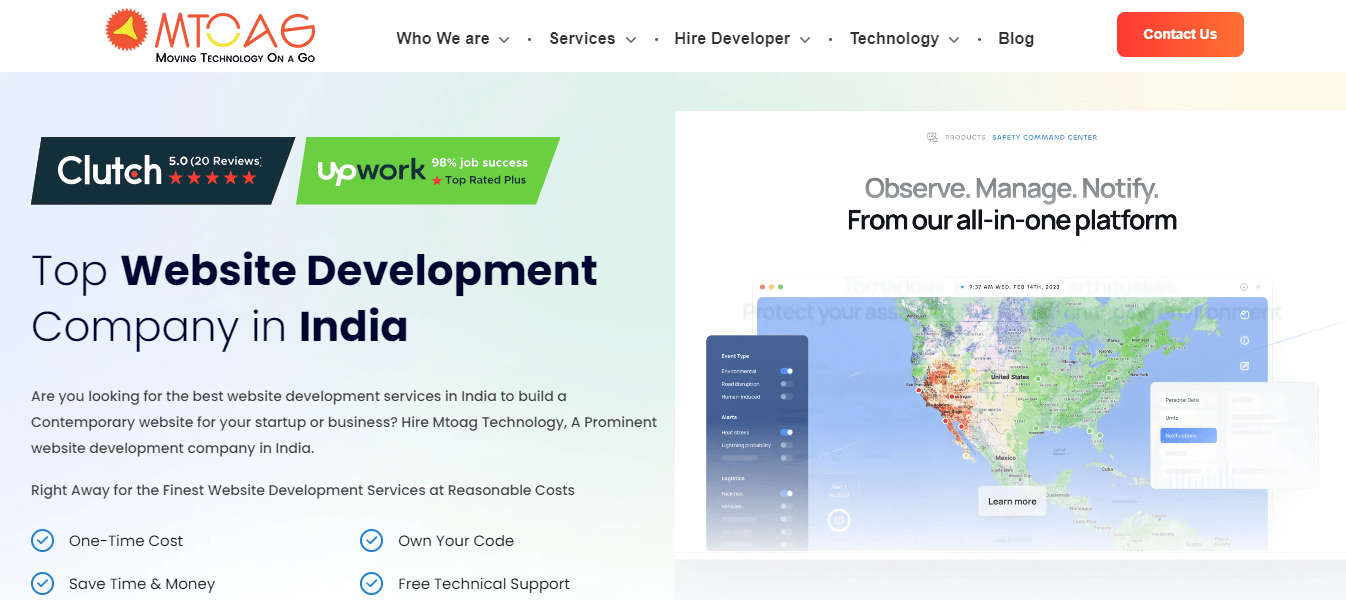Open the Technology dropdown
The image size is (1346, 600).
pyautogui.click(x=904, y=39)
